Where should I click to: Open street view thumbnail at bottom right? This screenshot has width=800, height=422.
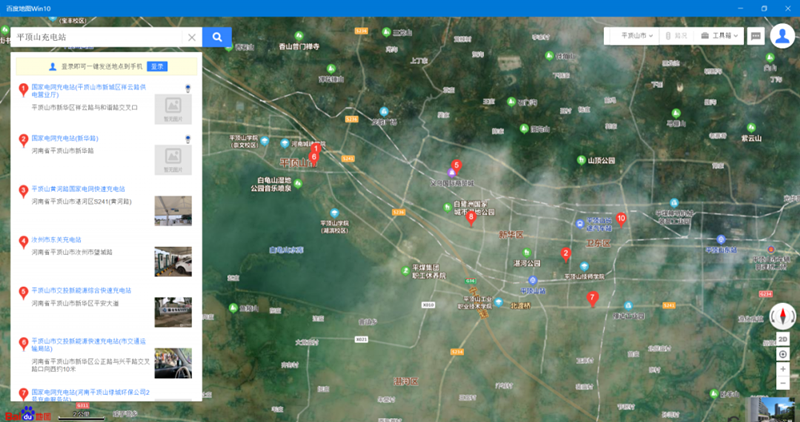[x=773, y=409]
